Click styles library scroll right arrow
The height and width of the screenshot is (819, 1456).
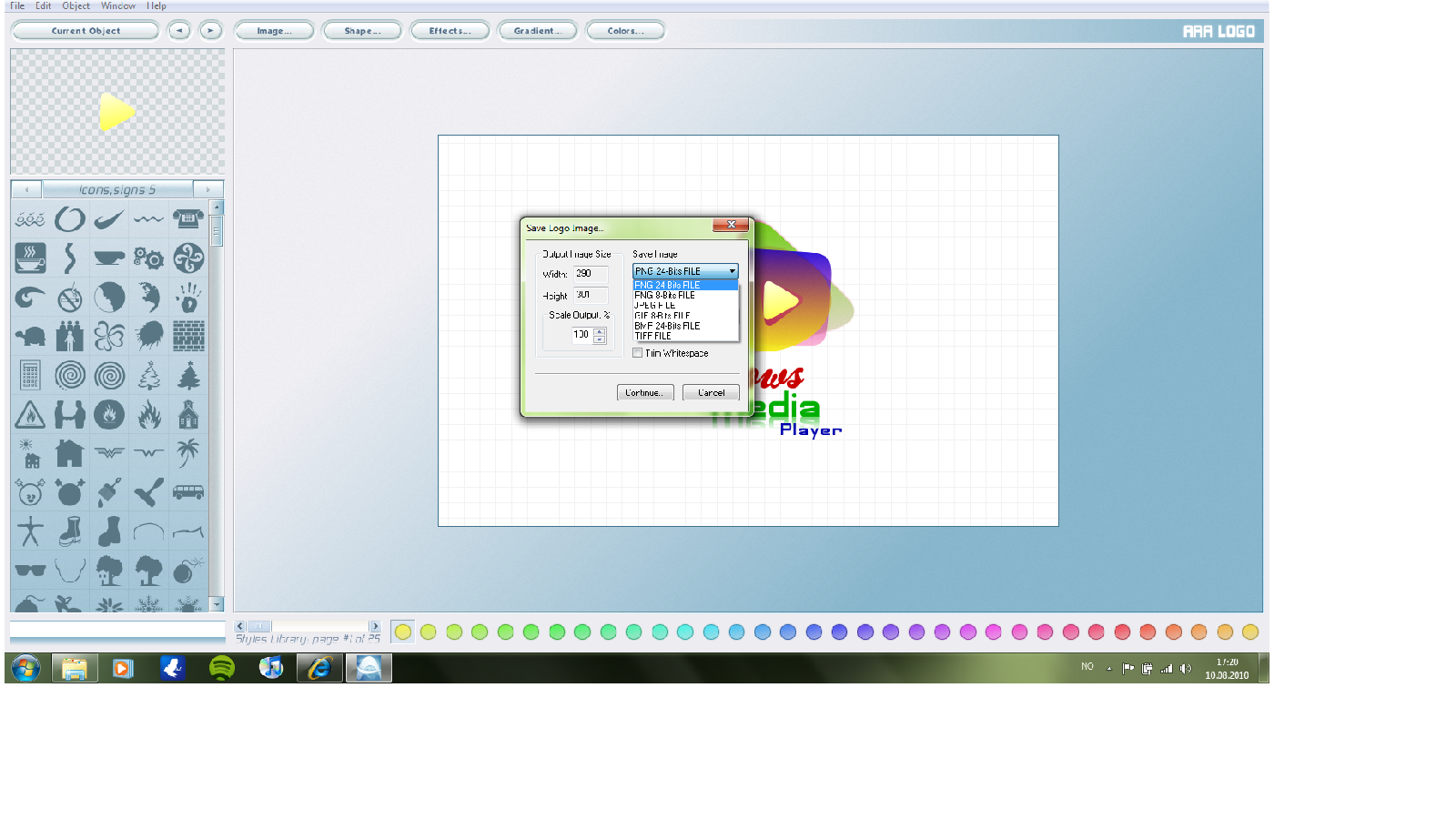pos(374,626)
